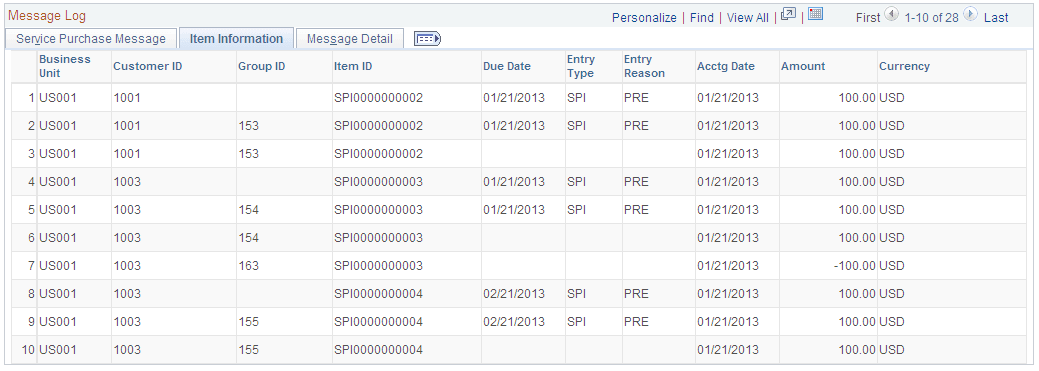Click the -100.00 amount cell
This screenshot has width=1039, height=371.
(x=854, y=266)
